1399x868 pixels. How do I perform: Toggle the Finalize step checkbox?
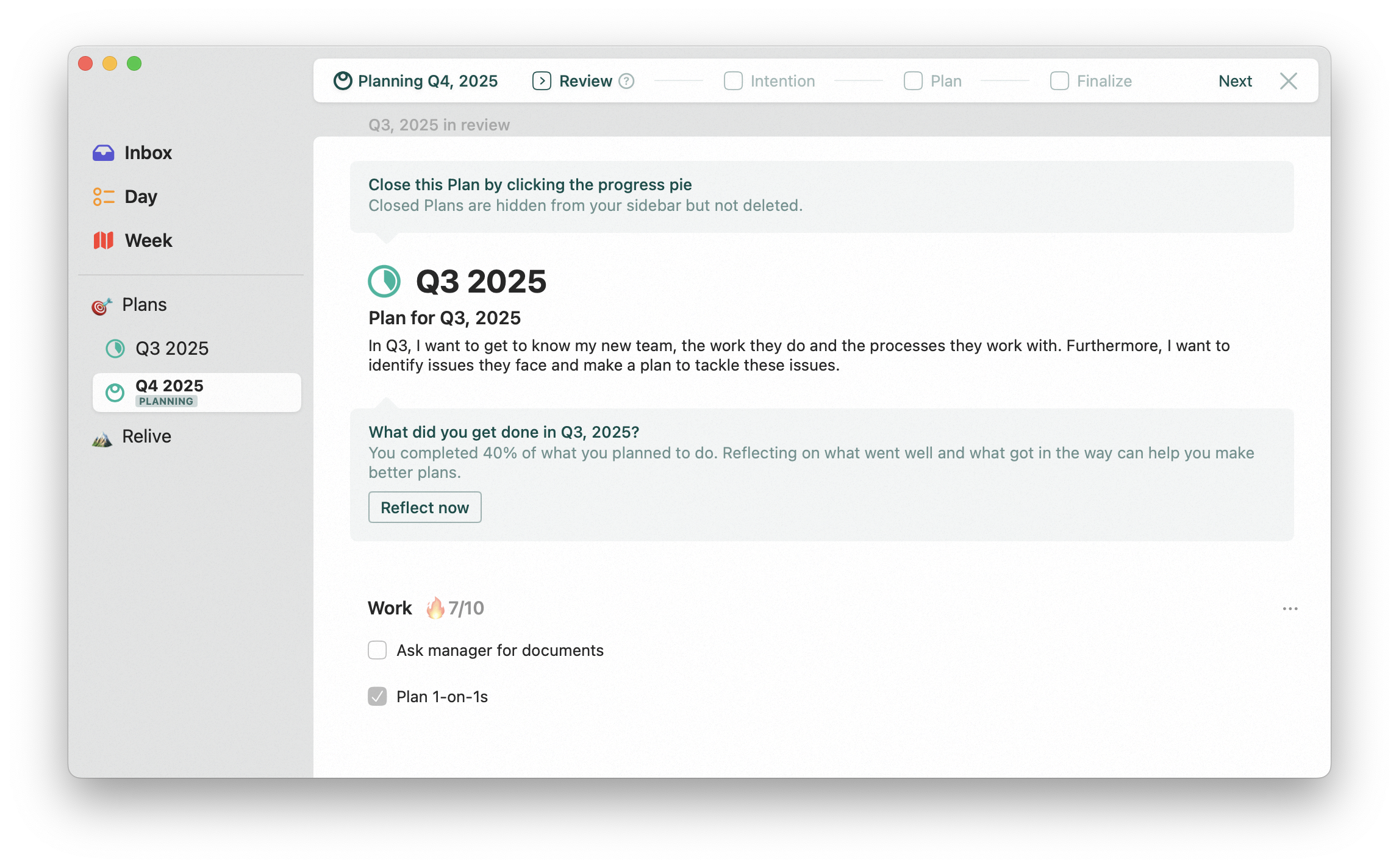pyautogui.click(x=1059, y=80)
